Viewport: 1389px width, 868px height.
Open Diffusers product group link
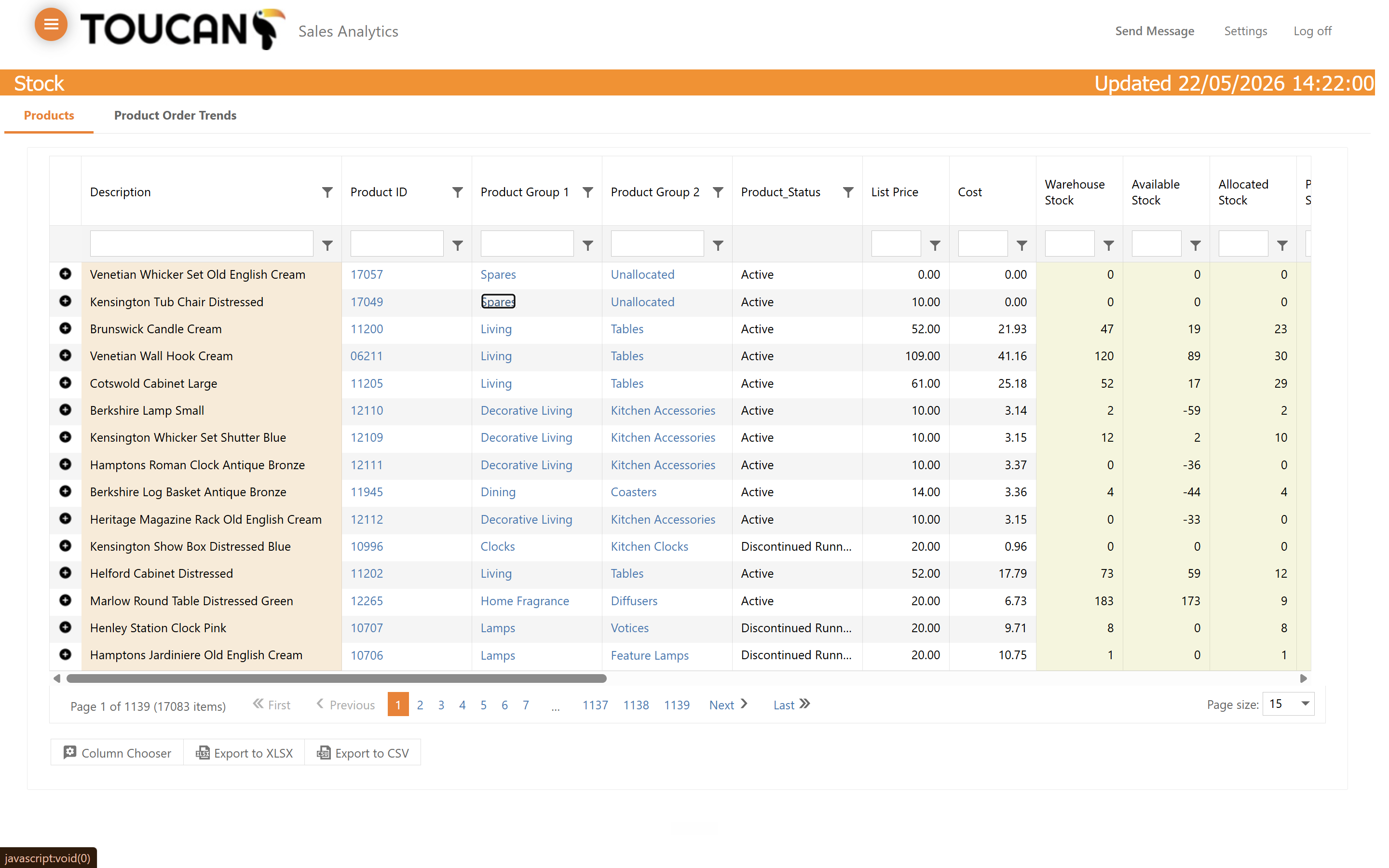634,601
